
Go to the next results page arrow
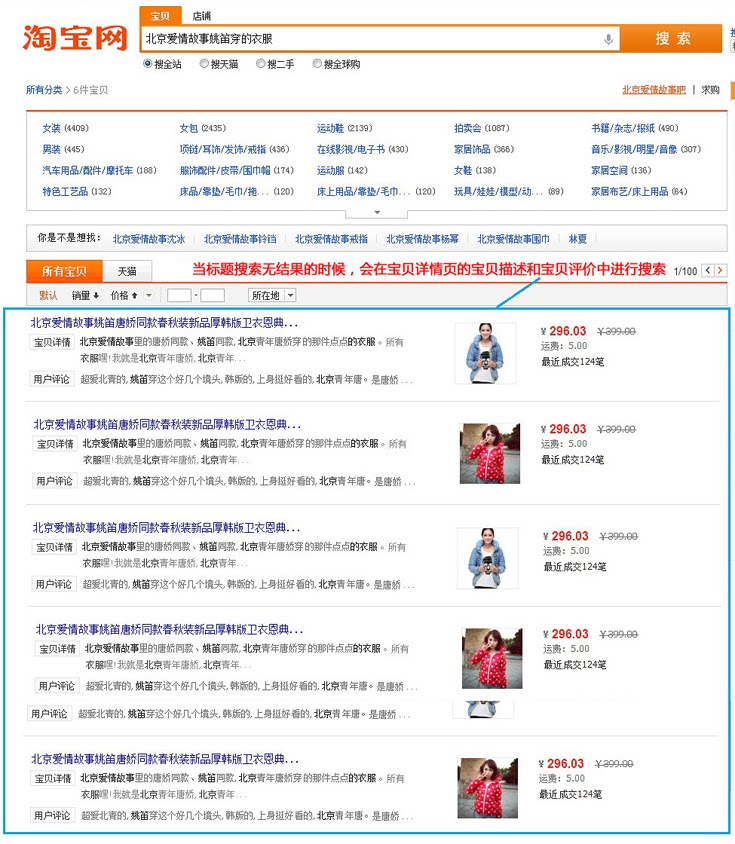pyautogui.click(x=720, y=270)
